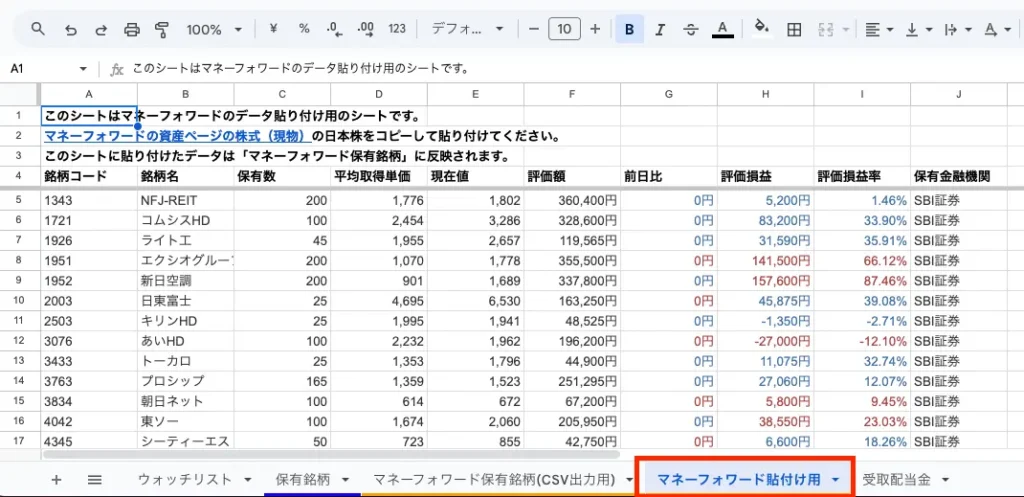Decrease font size with minus button
The width and height of the screenshot is (1024, 497).
[x=534, y=29]
